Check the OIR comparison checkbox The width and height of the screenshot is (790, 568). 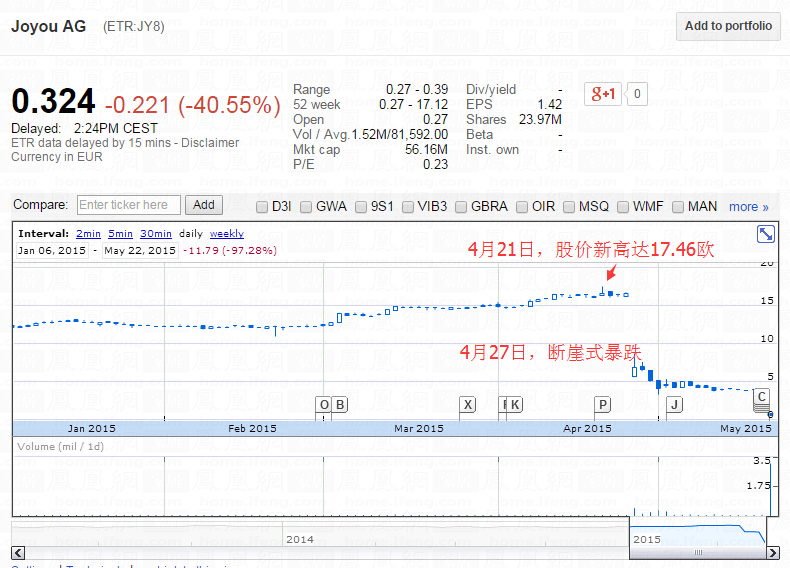coord(522,207)
